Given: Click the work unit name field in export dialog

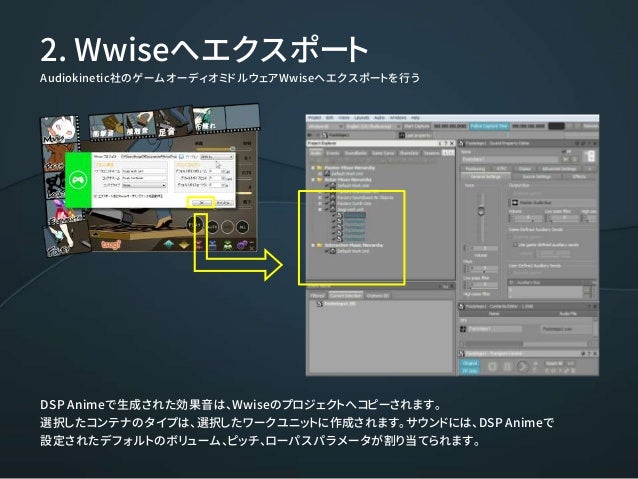Looking at the screenshot, I should (x=144, y=171).
